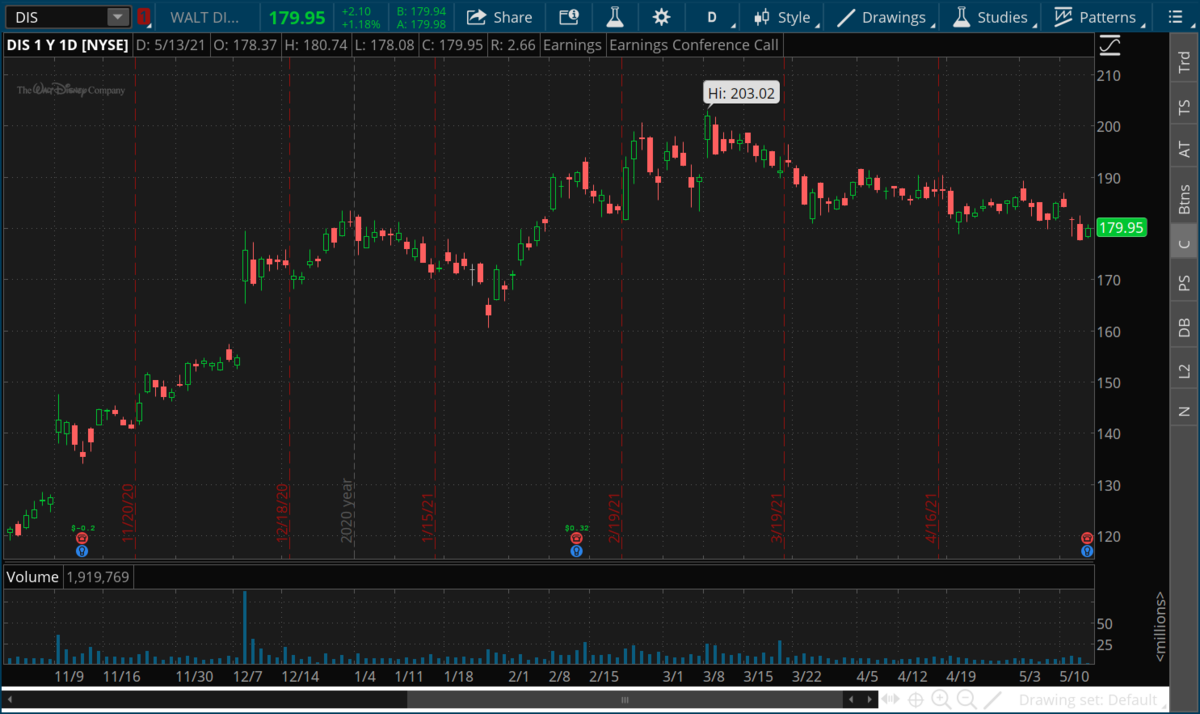The height and width of the screenshot is (714, 1200).
Task: Click the 12/18/20 expiration marker
Action: (282, 514)
